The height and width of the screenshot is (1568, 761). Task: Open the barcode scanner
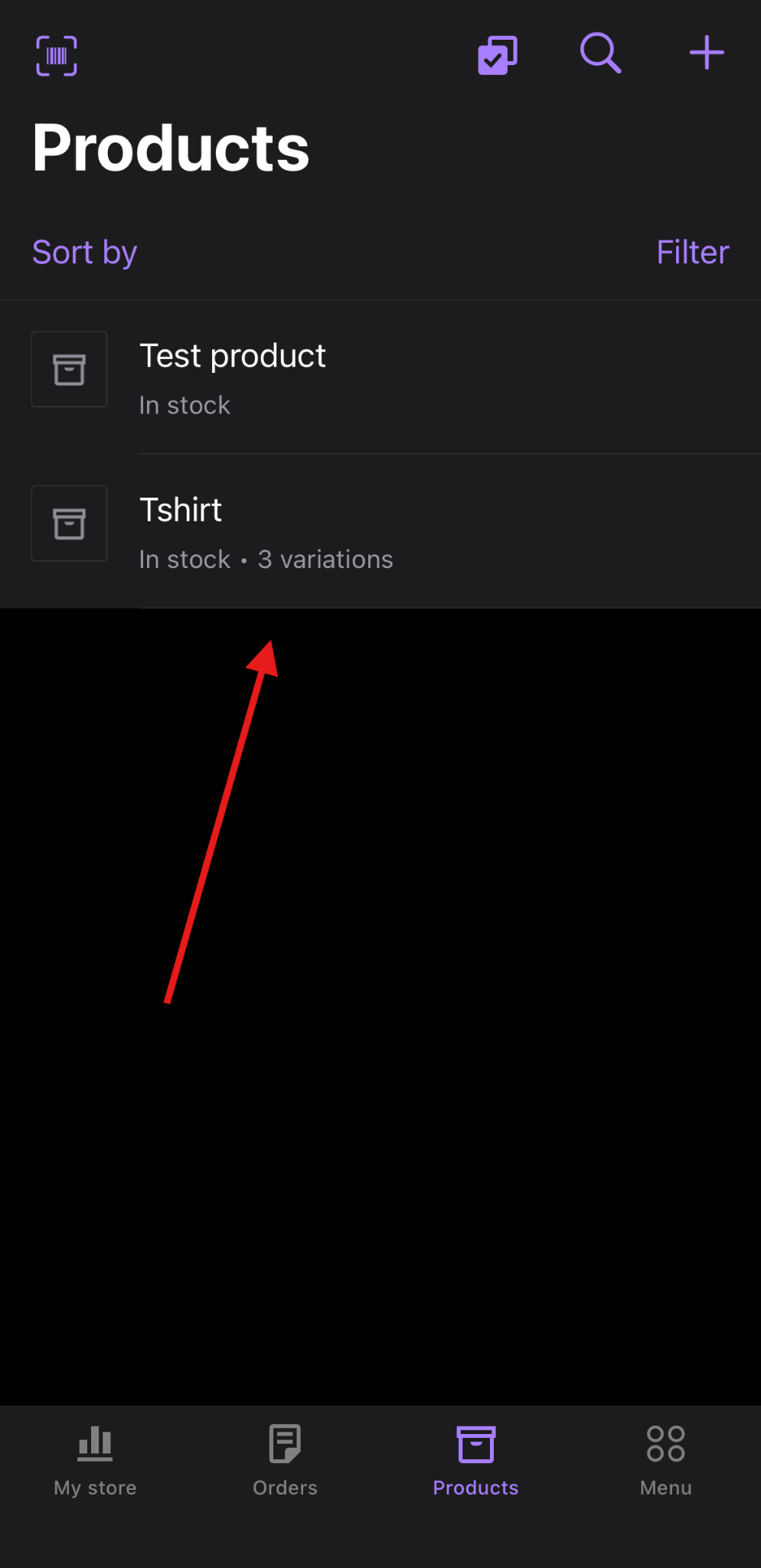(57, 56)
